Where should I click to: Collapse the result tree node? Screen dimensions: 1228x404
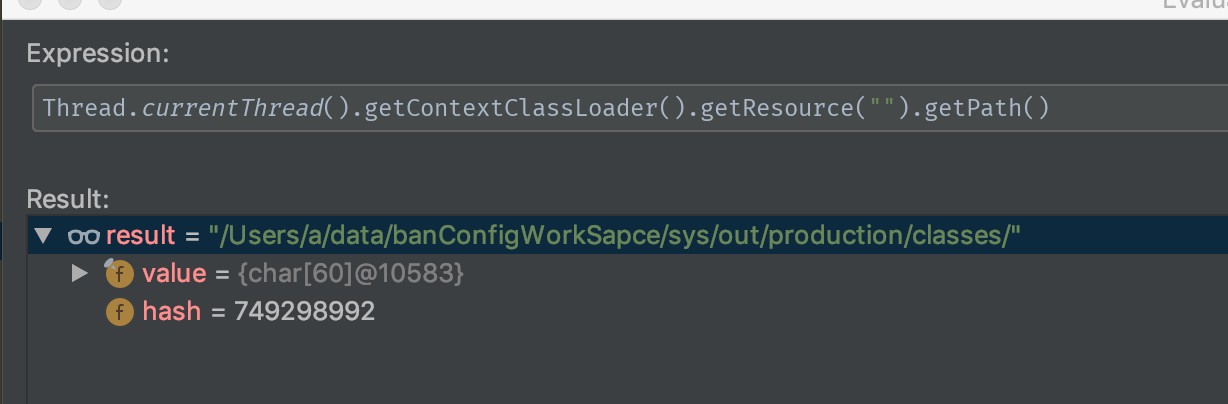42,236
